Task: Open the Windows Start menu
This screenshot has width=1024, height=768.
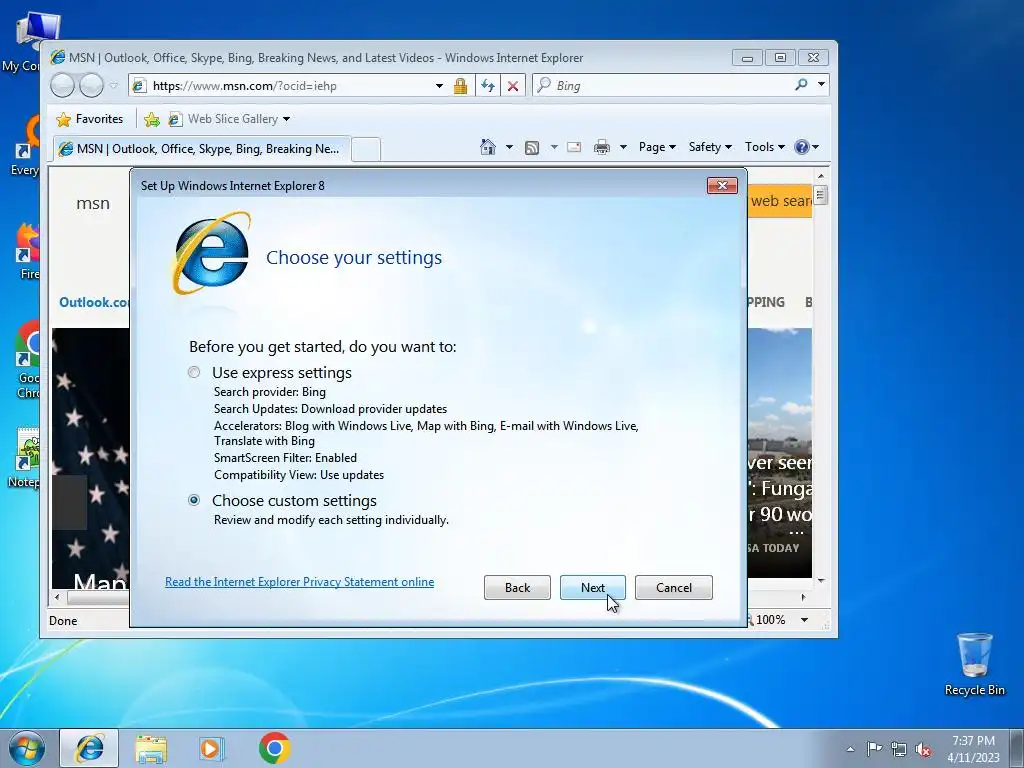Action: point(27,748)
